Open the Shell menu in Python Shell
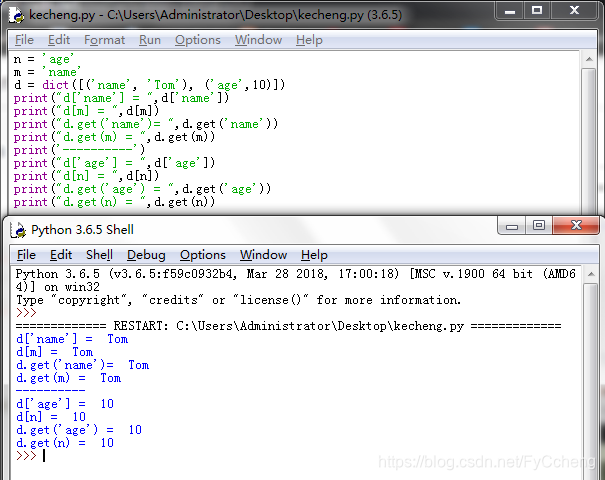This screenshot has width=605, height=480. 99,255
